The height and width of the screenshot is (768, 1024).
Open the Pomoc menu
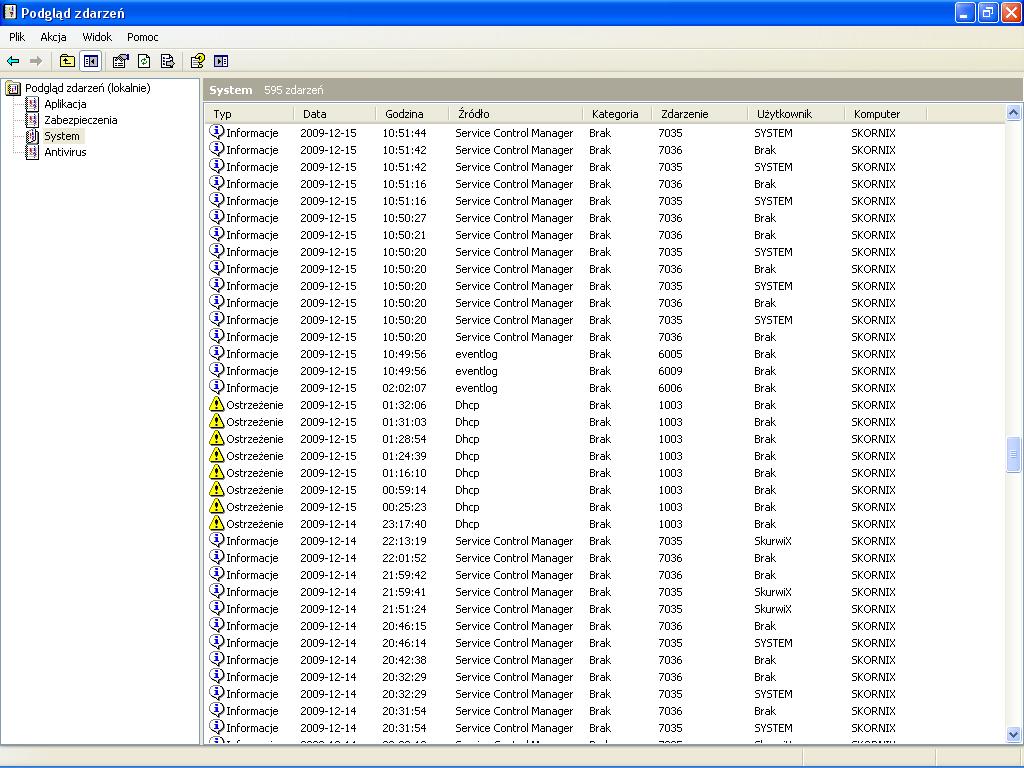coord(142,37)
